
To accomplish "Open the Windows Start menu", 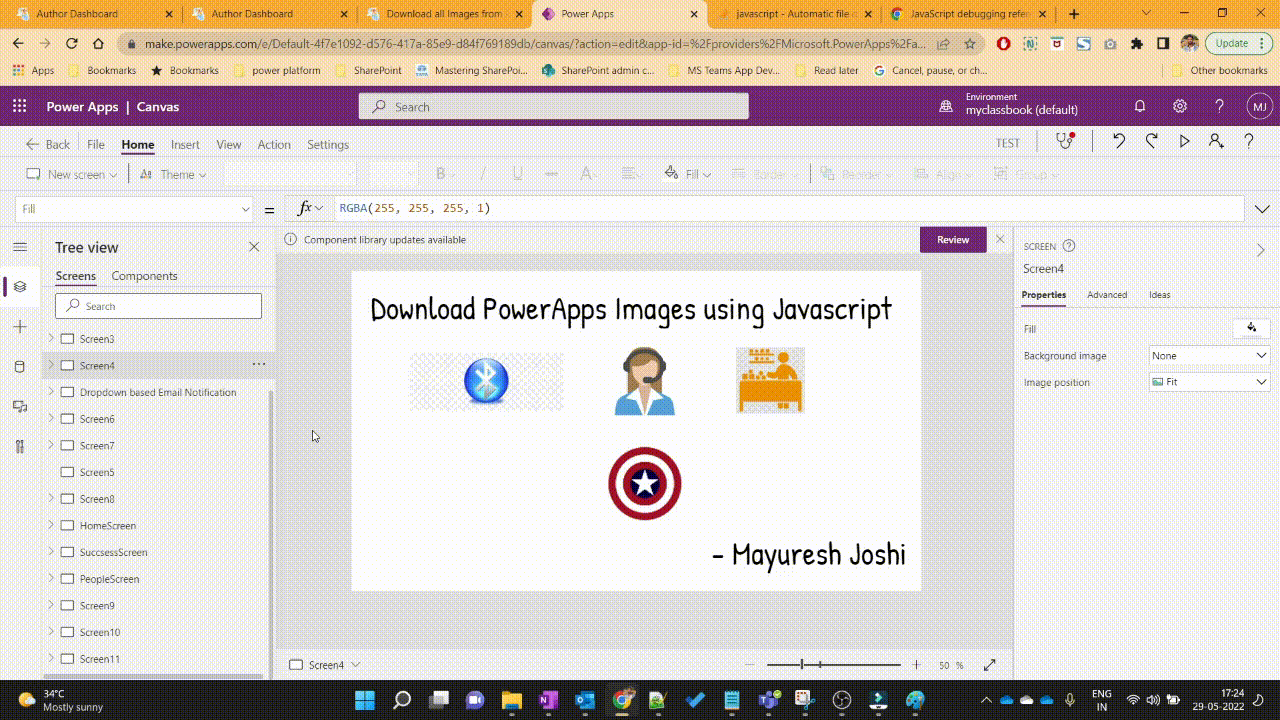I will 365,700.
